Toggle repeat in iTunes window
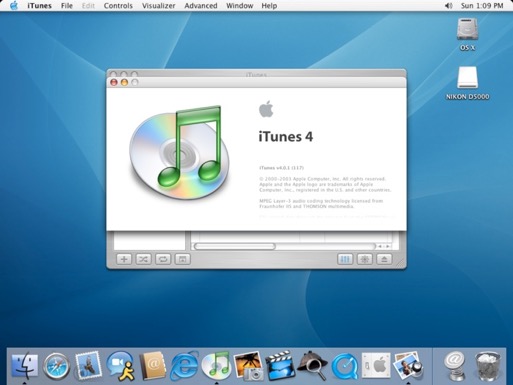 pos(163,259)
